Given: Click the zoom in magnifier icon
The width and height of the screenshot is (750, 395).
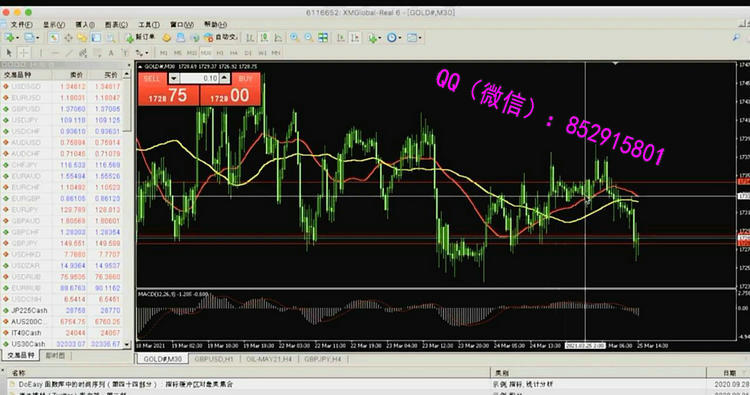Looking at the screenshot, I should [295, 38].
